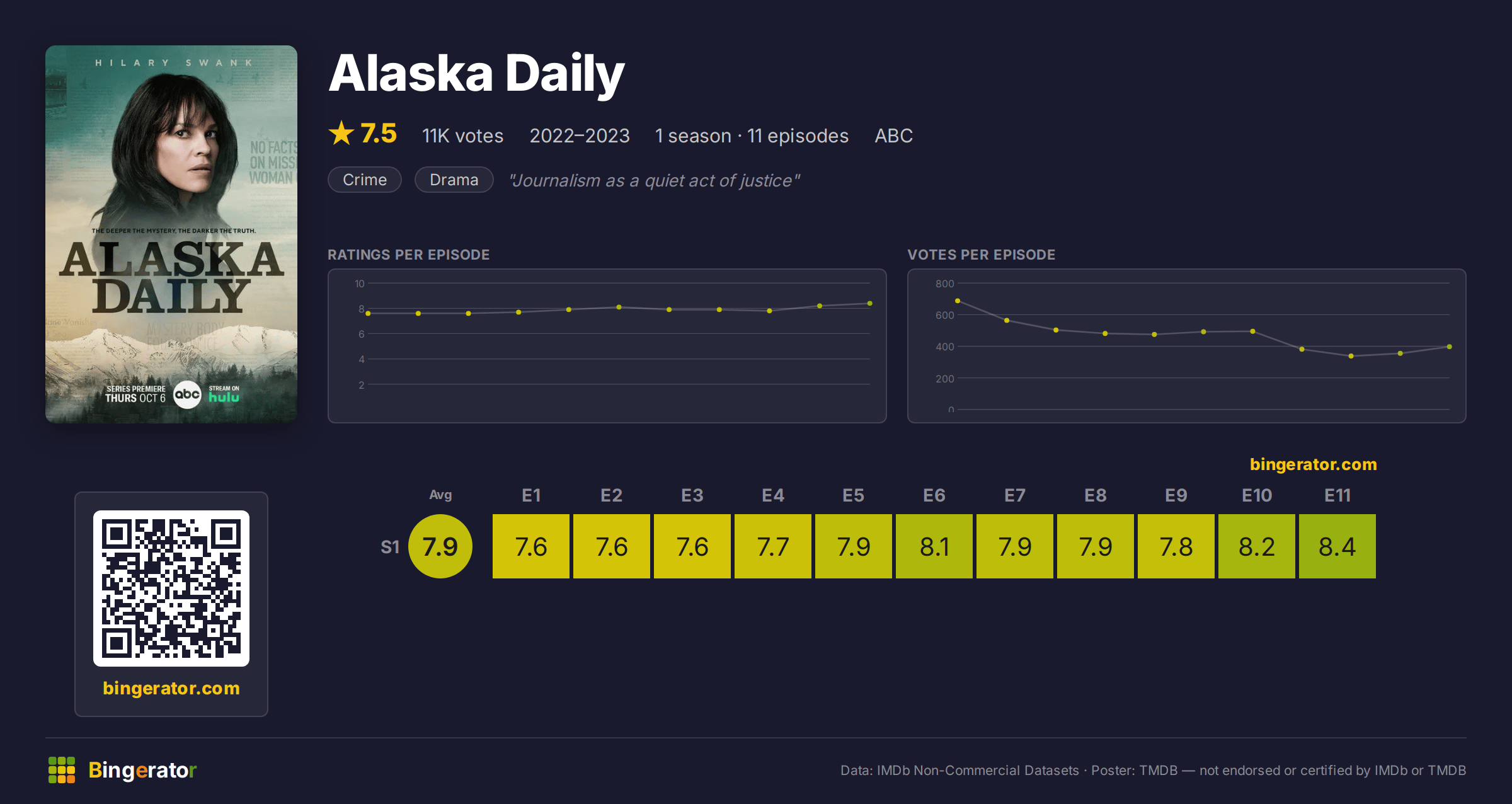Click the E4 rating tile 7.7
Image resolution: width=1512 pixels, height=804 pixels.
point(773,546)
